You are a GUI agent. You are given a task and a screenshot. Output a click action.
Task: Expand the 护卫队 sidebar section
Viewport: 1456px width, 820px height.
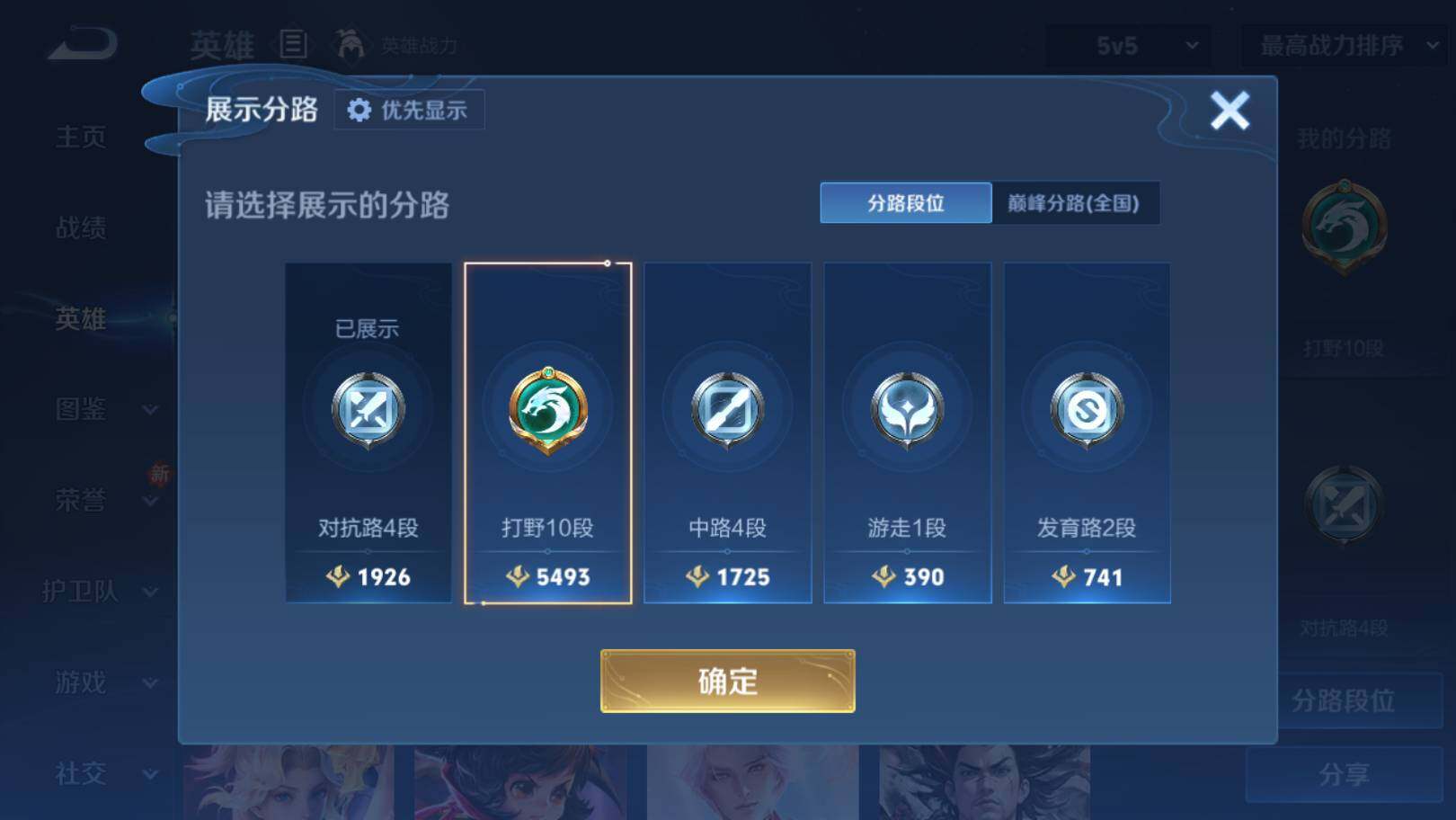(x=101, y=591)
